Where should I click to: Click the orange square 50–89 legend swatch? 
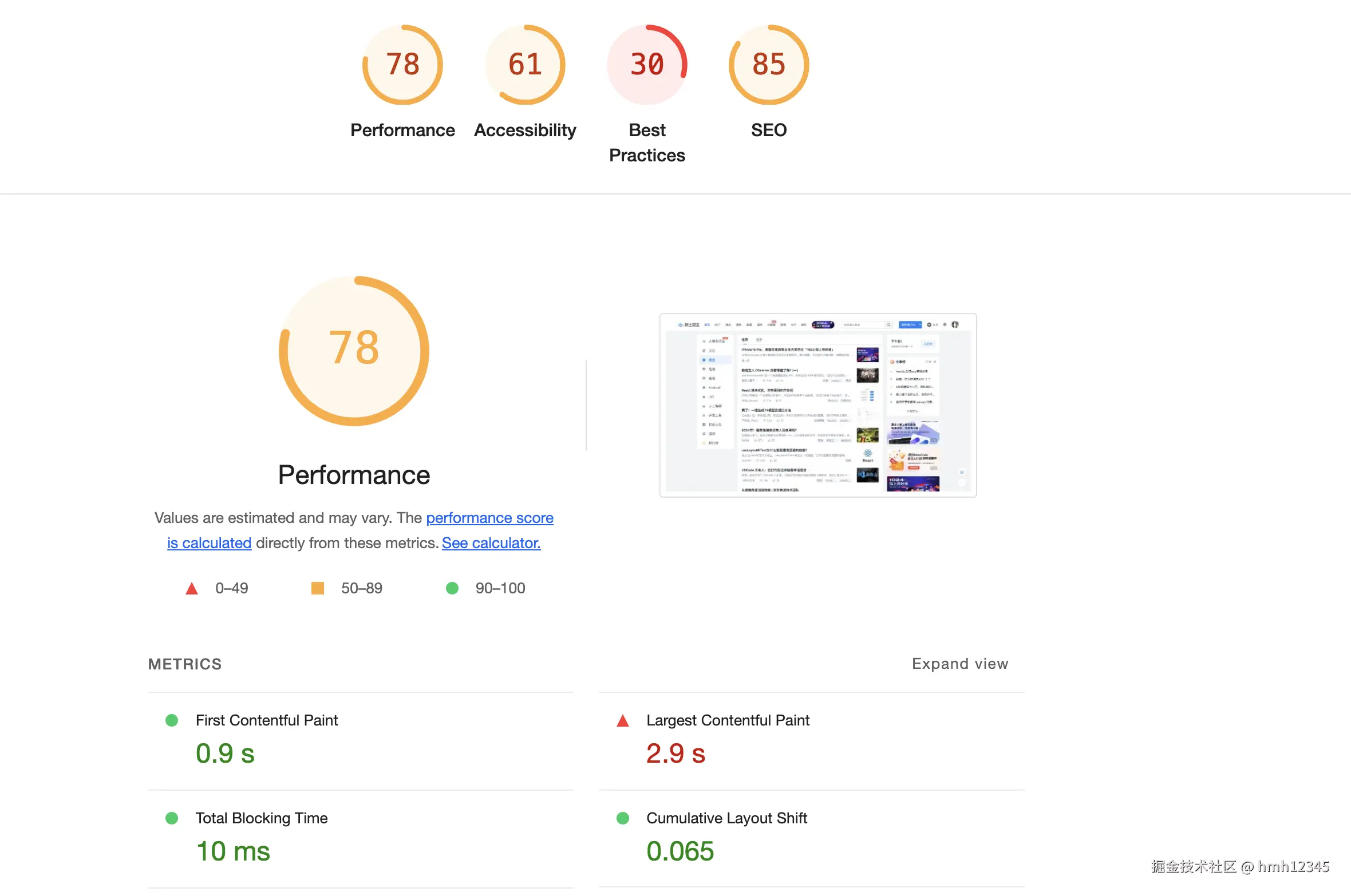pos(318,588)
